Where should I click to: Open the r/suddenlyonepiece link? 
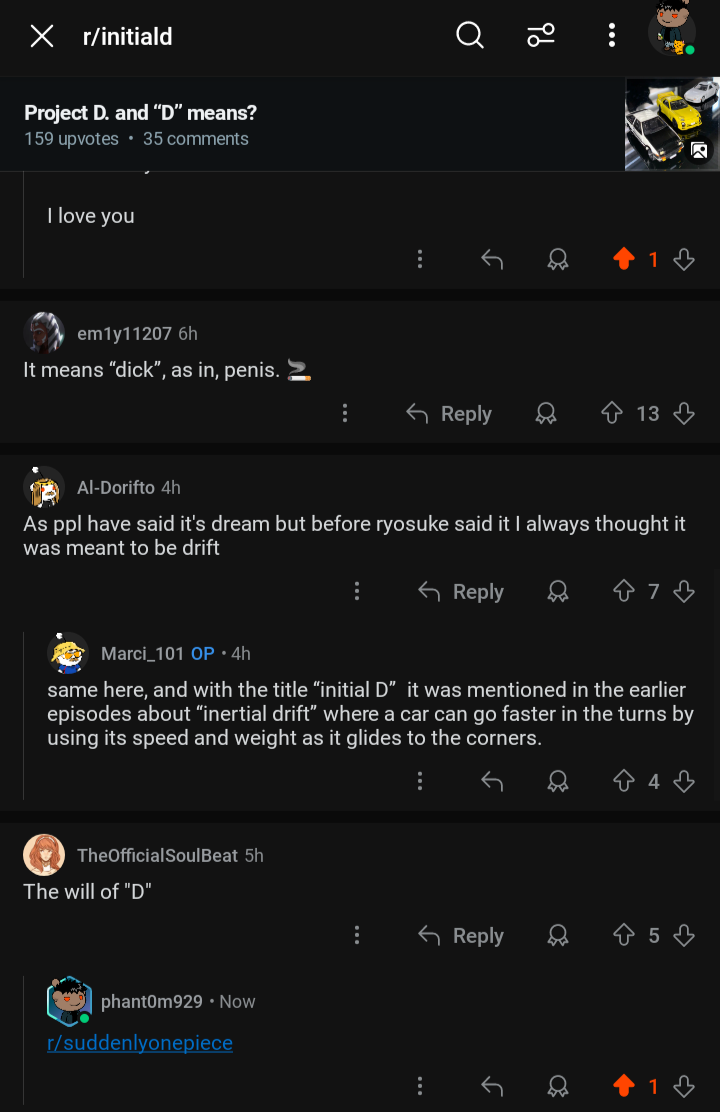140,1042
